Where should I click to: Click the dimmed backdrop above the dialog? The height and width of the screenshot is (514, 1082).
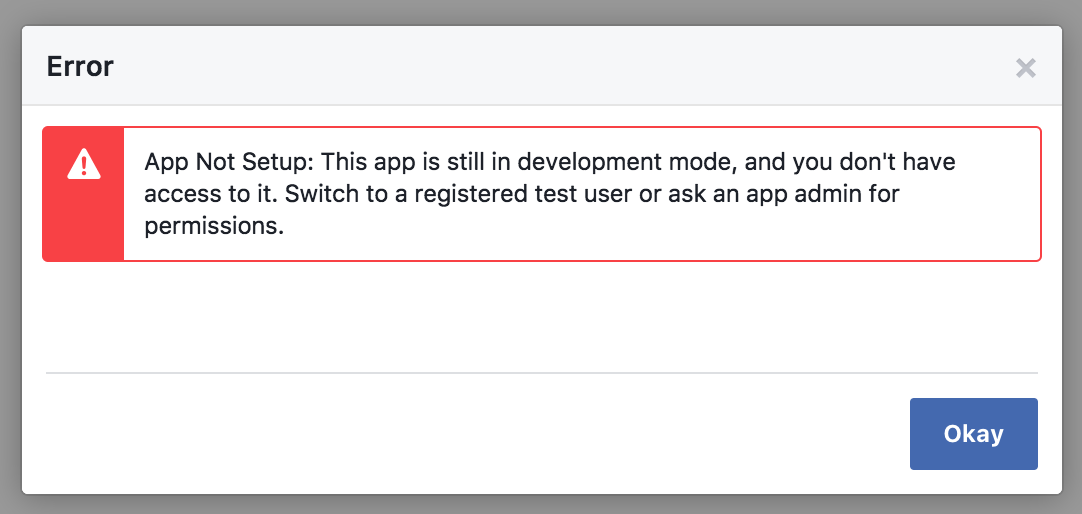click(x=541, y=11)
